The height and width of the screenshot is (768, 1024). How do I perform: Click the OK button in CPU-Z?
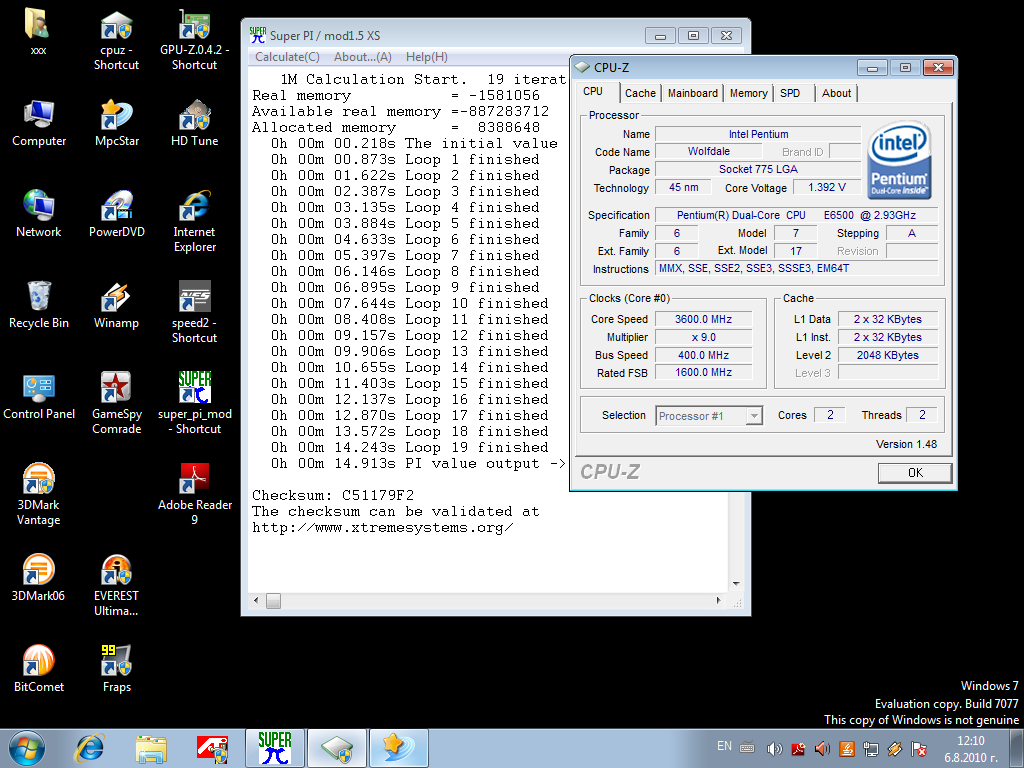click(x=915, y=473)
